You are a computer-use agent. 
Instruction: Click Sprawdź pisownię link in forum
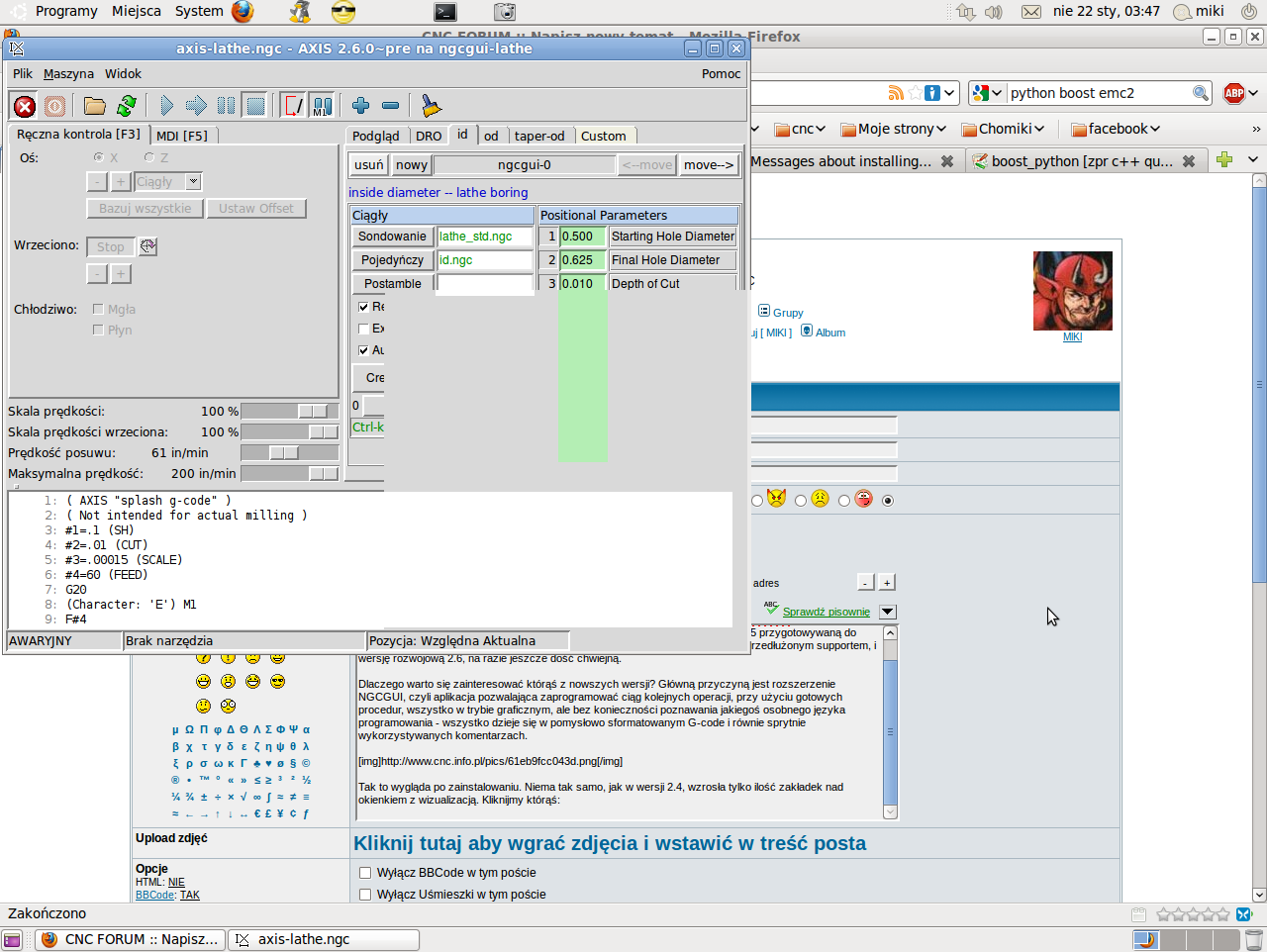827,612
